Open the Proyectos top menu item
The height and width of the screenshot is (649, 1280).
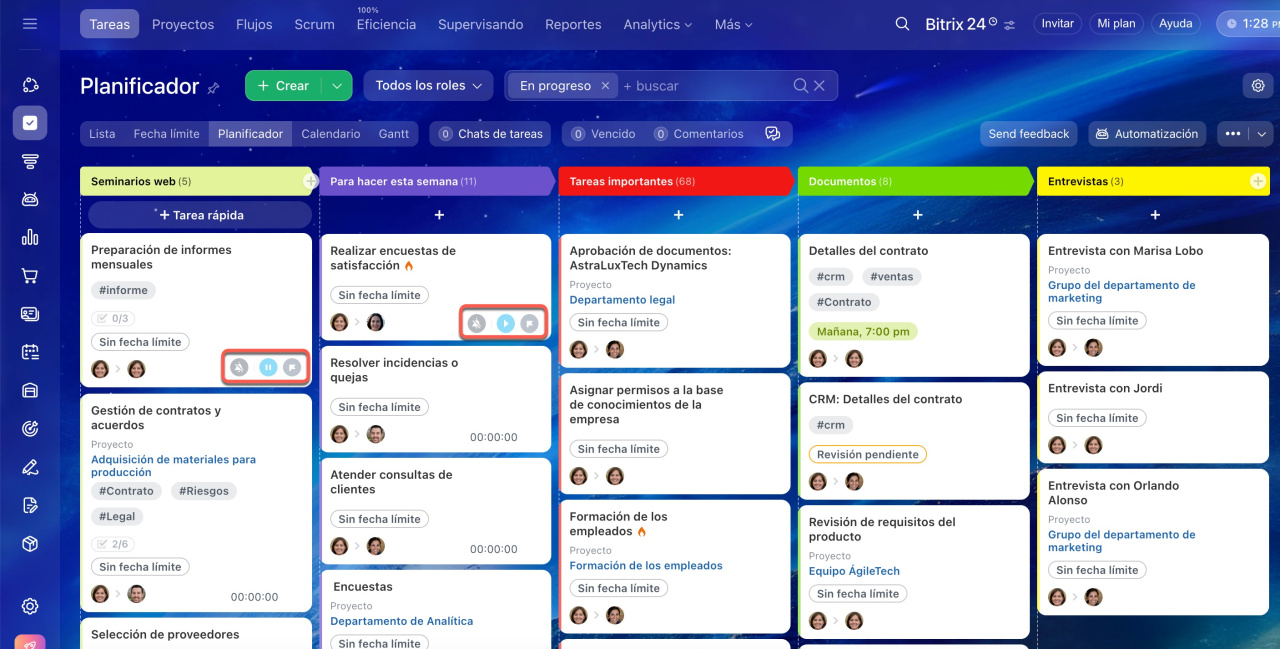pos(183,24)
